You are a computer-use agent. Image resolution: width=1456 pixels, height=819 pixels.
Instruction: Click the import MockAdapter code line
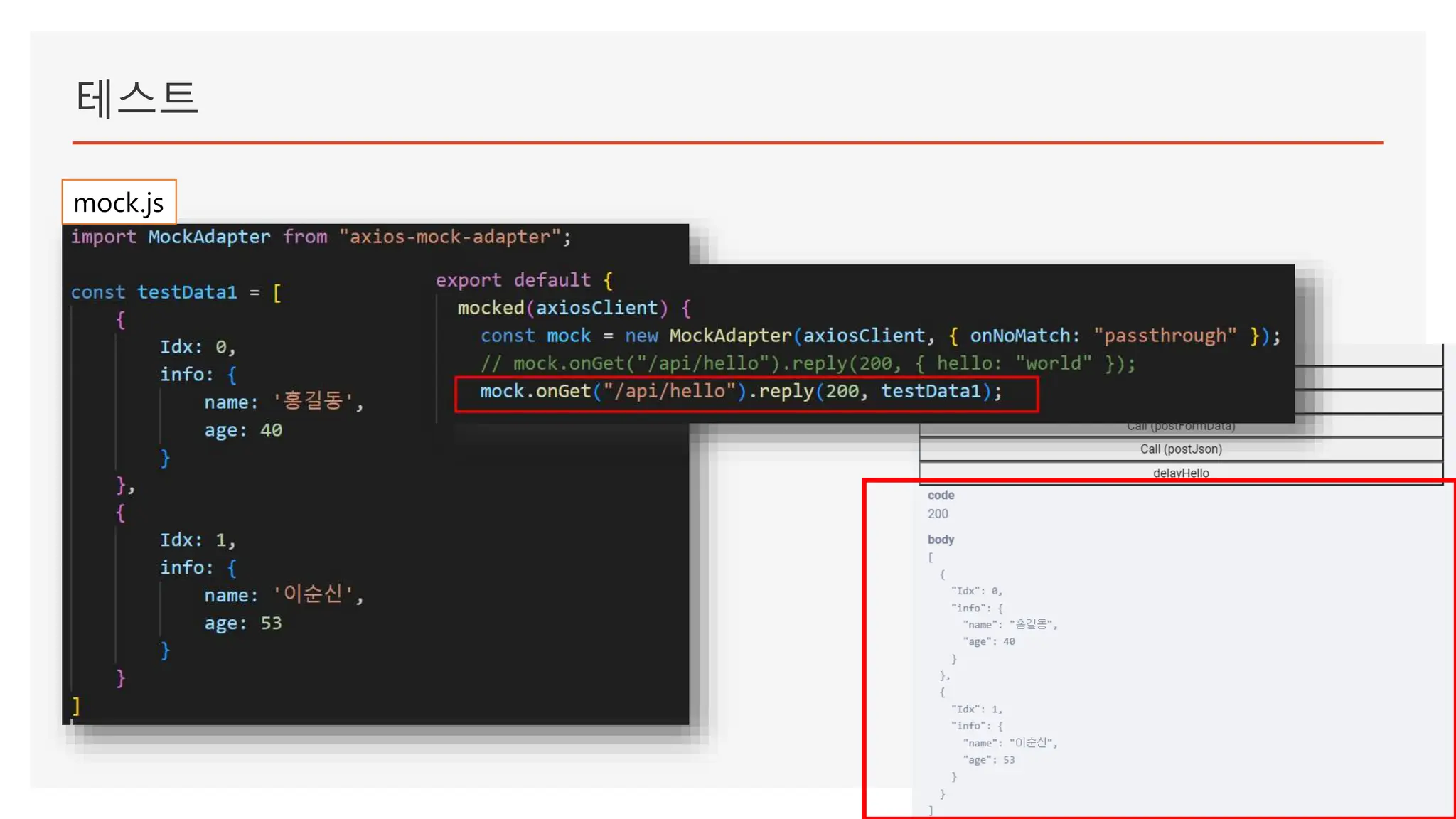point(320,237)
